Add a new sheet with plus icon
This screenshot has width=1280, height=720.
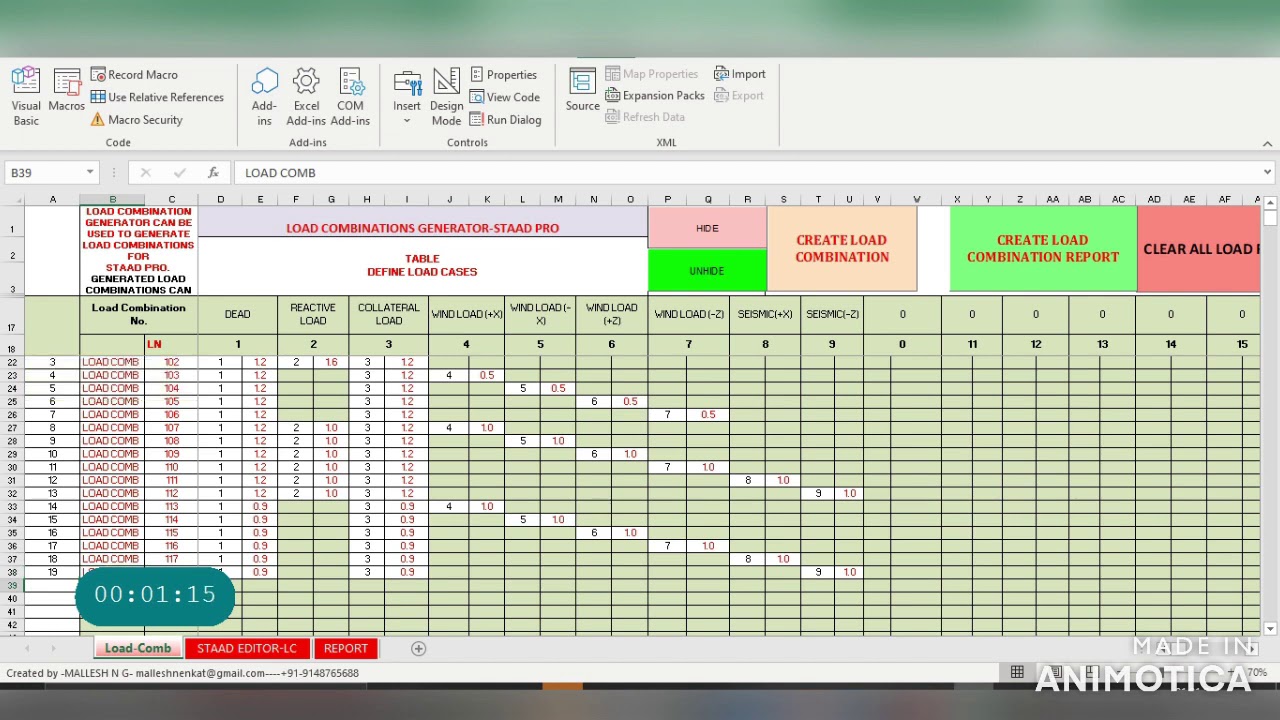(x=419, y=649)
